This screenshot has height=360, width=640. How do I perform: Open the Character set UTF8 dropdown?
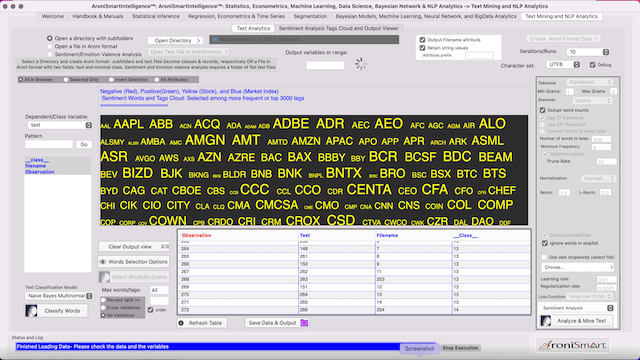click(563, 64)
